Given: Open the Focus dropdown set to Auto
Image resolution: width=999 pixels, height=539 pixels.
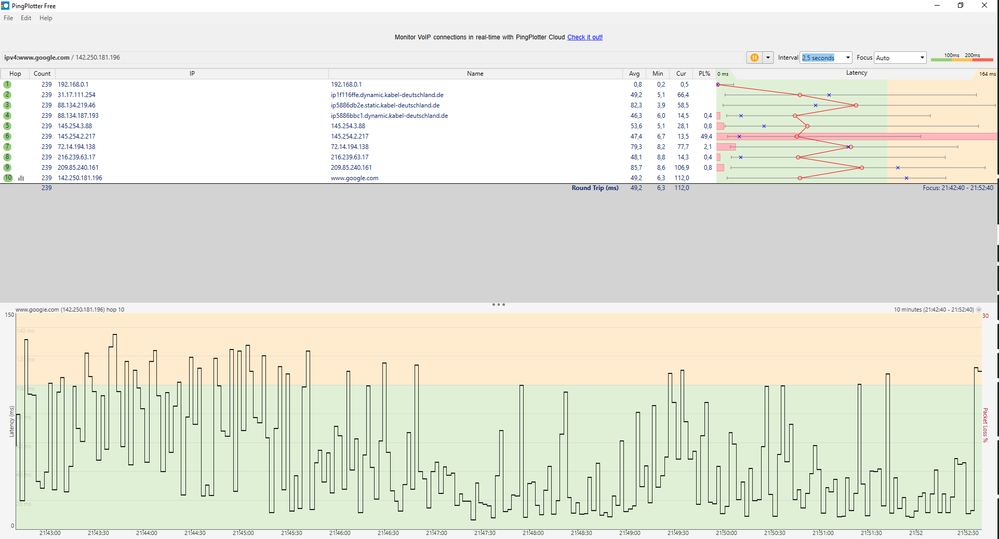Looking at the screenshot, I should [x=900, y=57].
